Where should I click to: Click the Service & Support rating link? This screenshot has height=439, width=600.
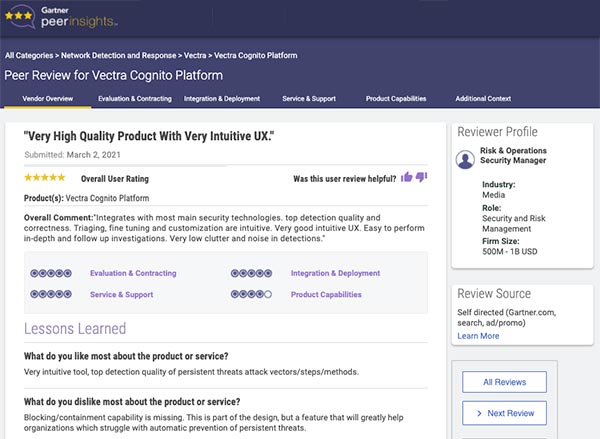point(121,295)
